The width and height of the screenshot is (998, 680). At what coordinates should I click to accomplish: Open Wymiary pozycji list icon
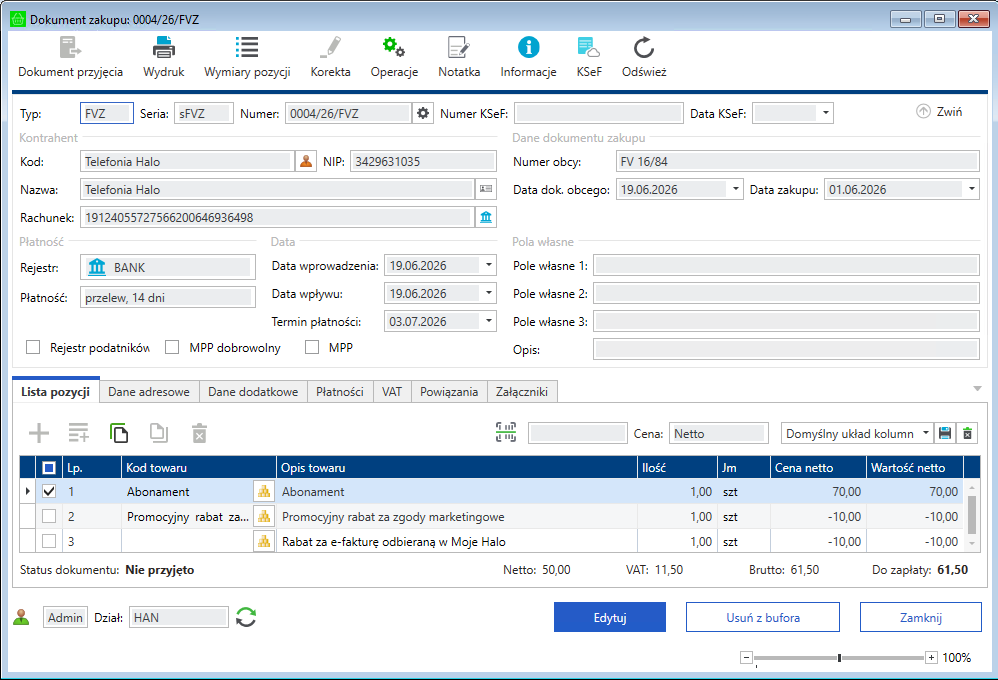pyautogui.click(x=247, y=47)
